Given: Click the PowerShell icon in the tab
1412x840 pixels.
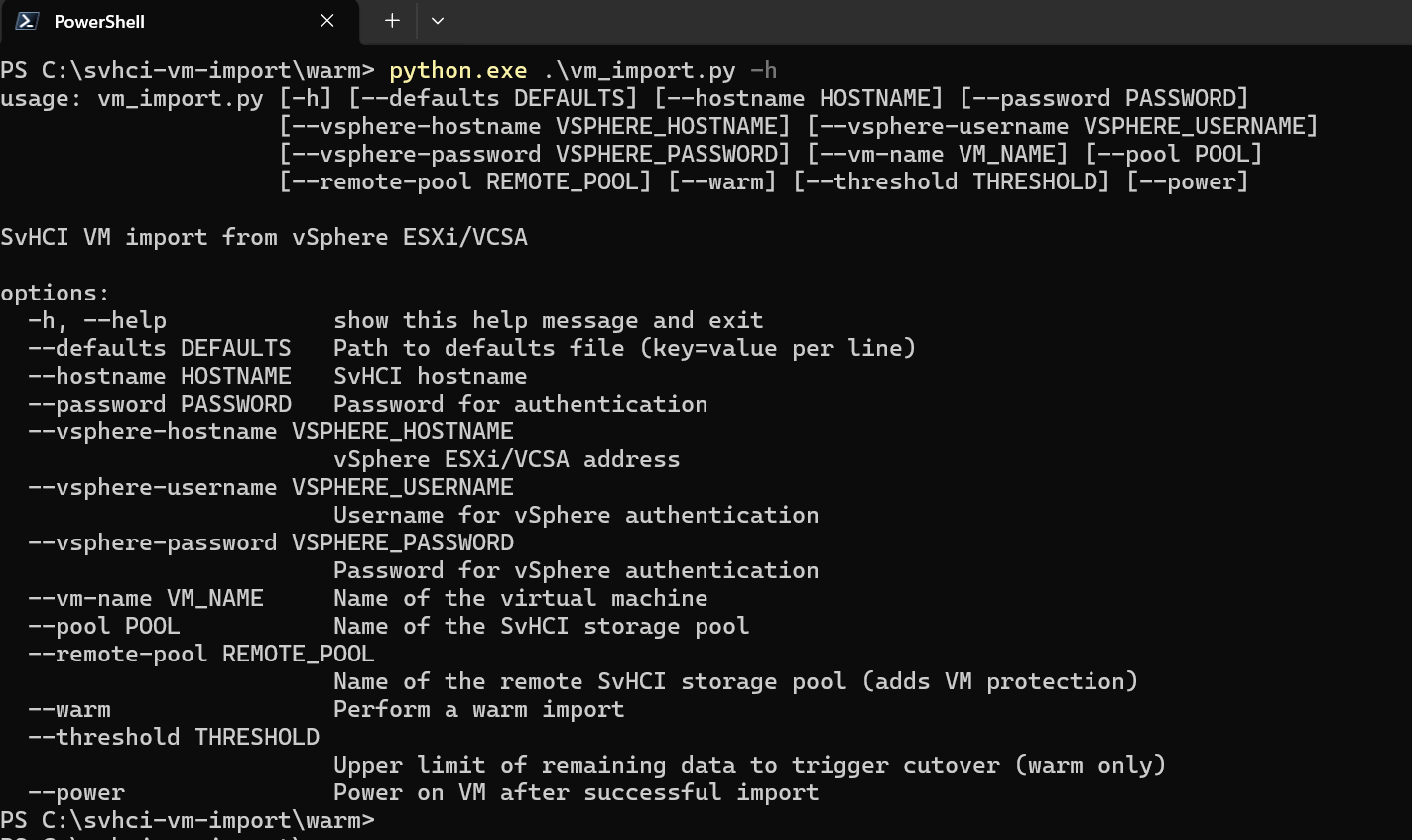Looking at the screenshot, I should pyautogui.click(x=27, y=21).
